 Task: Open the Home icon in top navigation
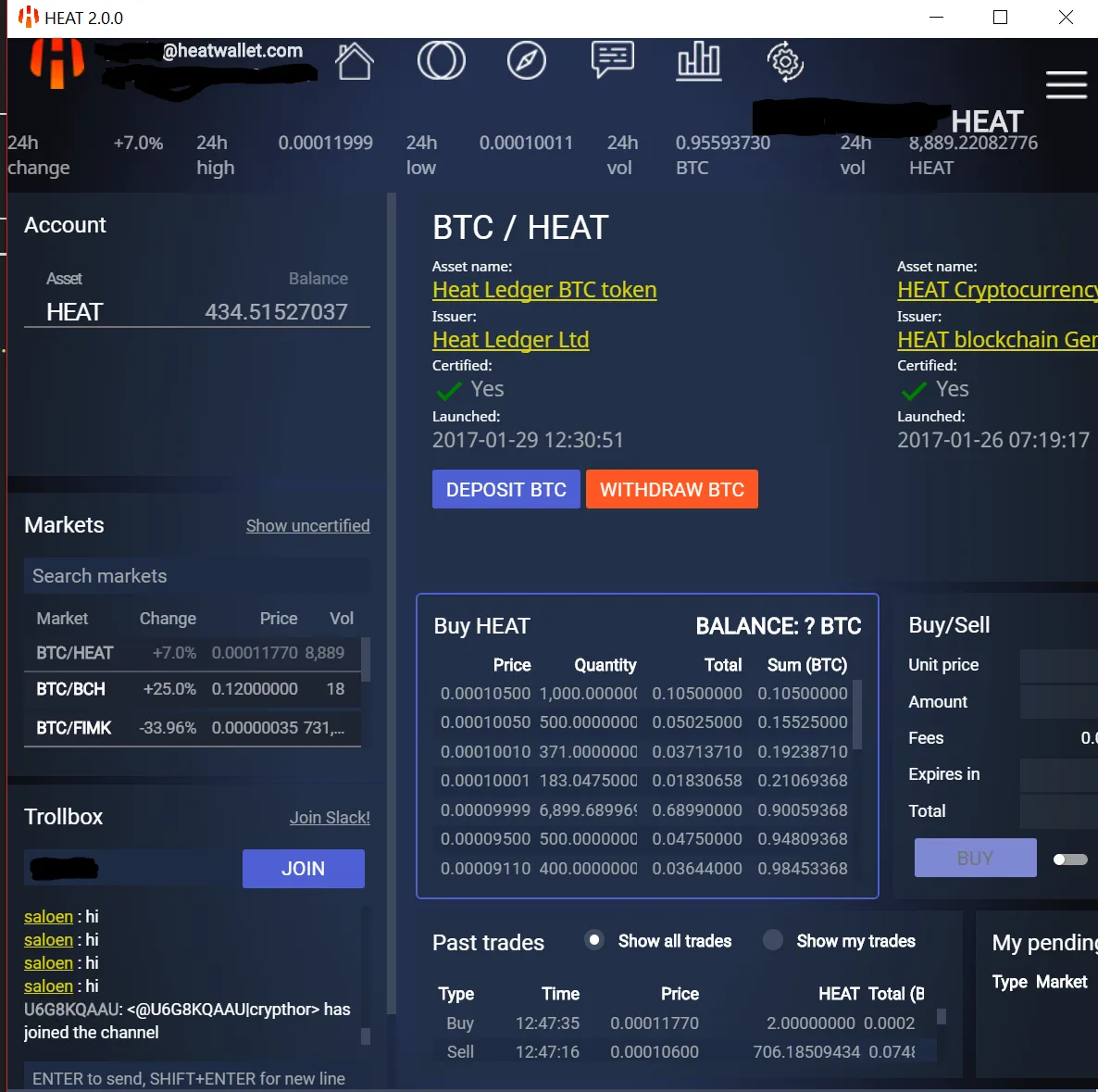[354, 61]
